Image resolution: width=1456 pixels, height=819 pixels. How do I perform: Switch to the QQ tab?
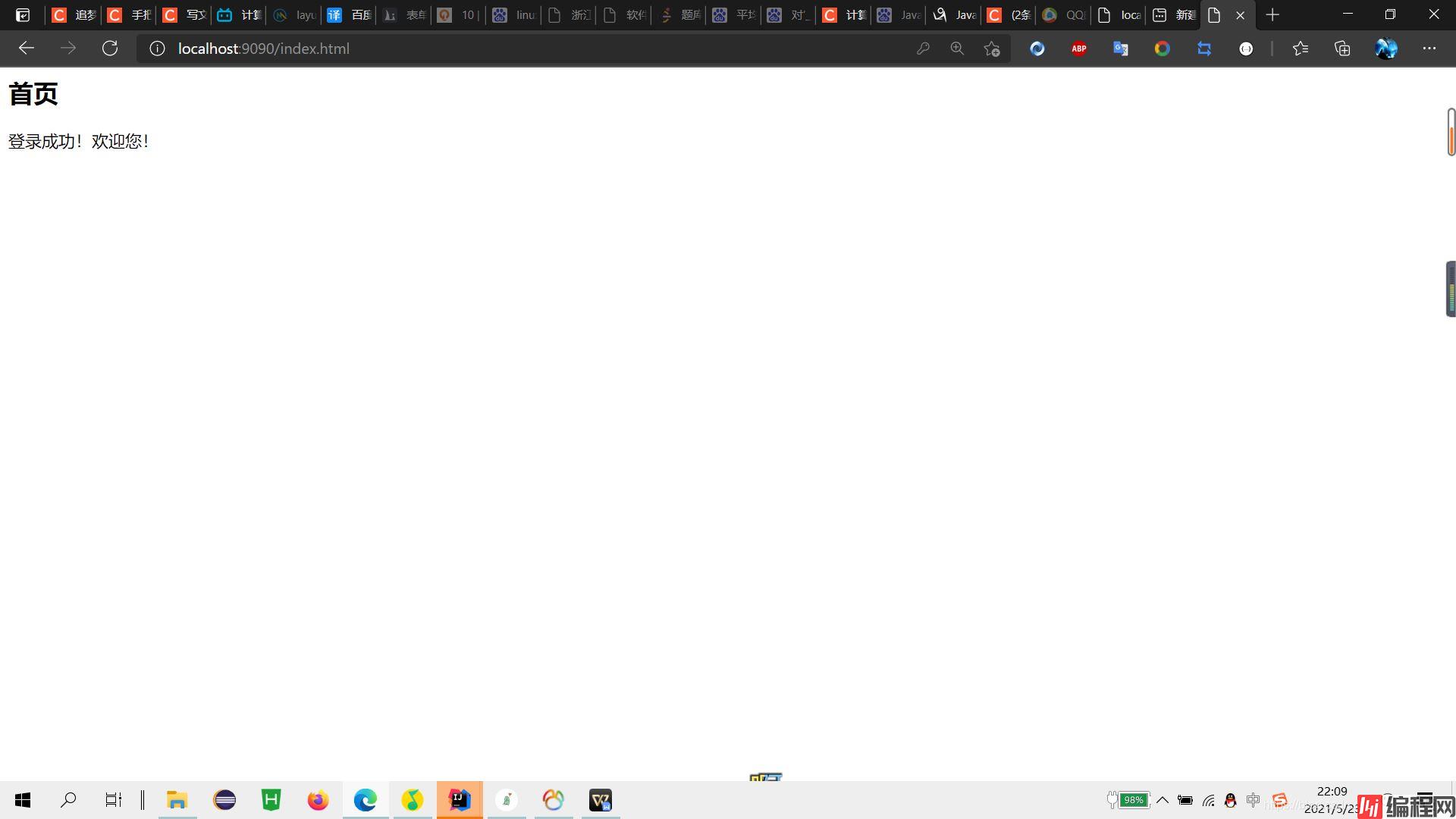(x=1063, y=15)
